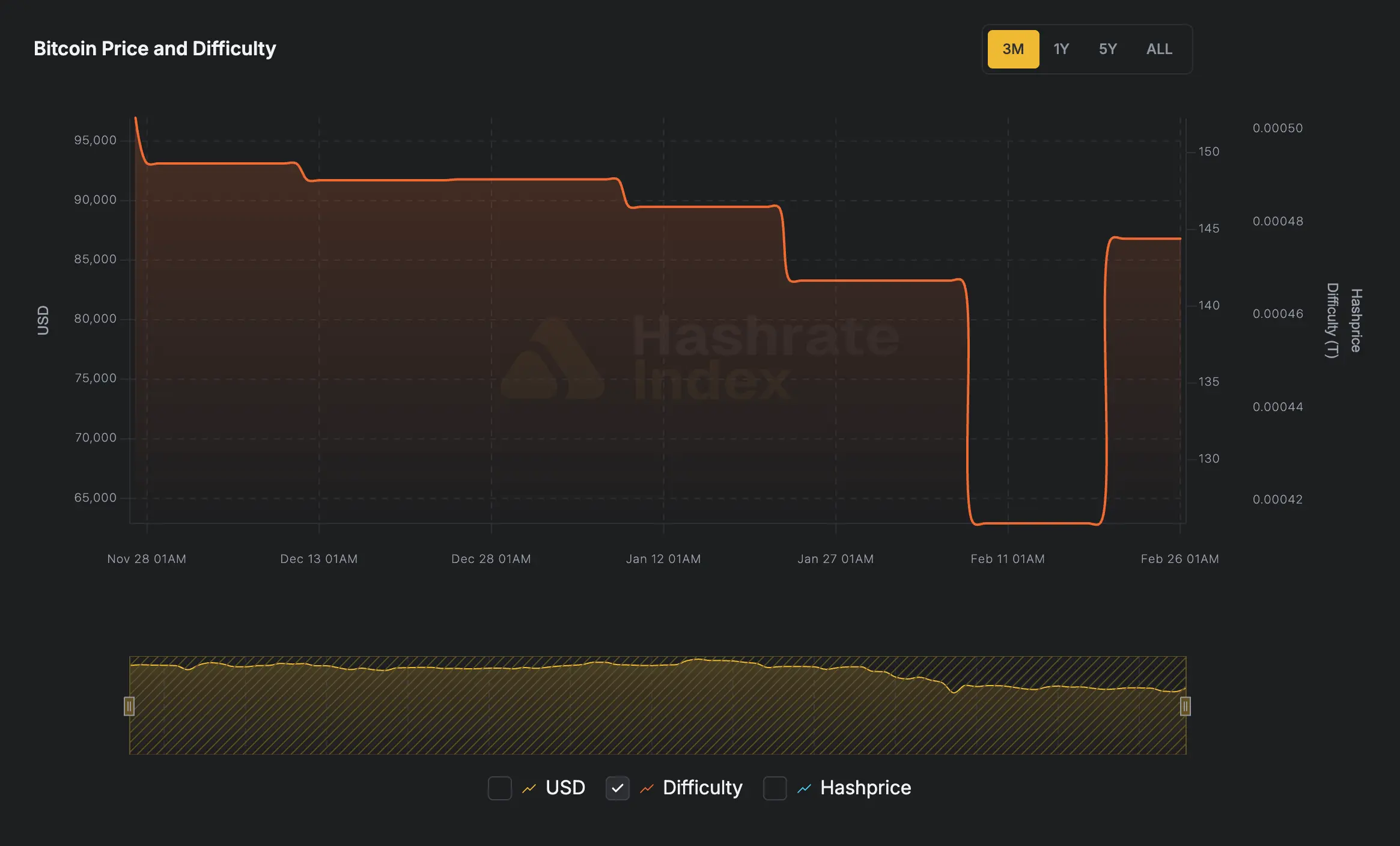
Task: Click the blue Hashprice line icon
Action: pos(804,788)
